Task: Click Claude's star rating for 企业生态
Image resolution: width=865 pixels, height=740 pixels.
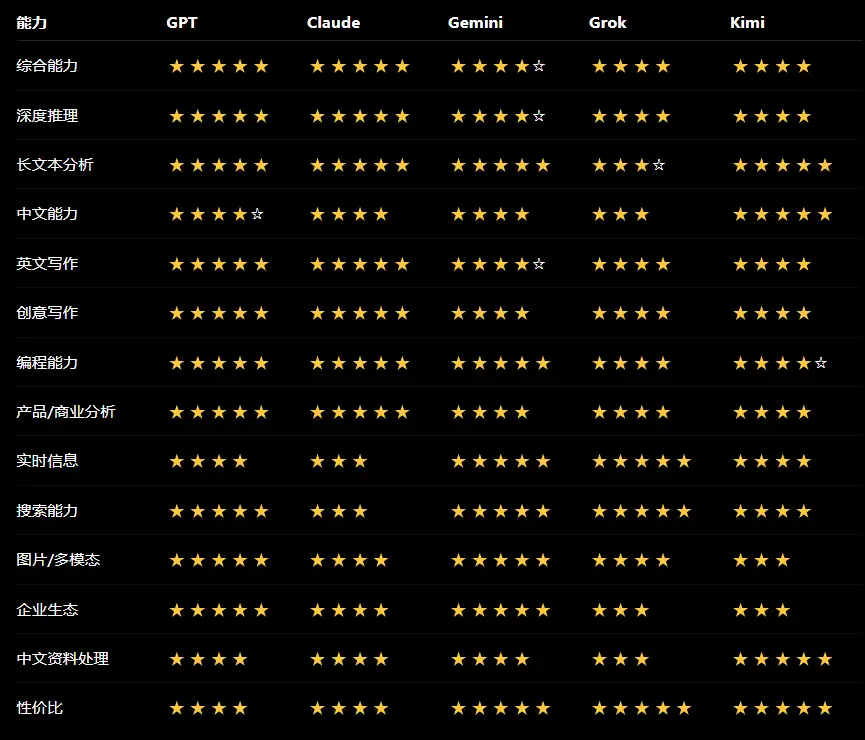Action: coord(349,610)
